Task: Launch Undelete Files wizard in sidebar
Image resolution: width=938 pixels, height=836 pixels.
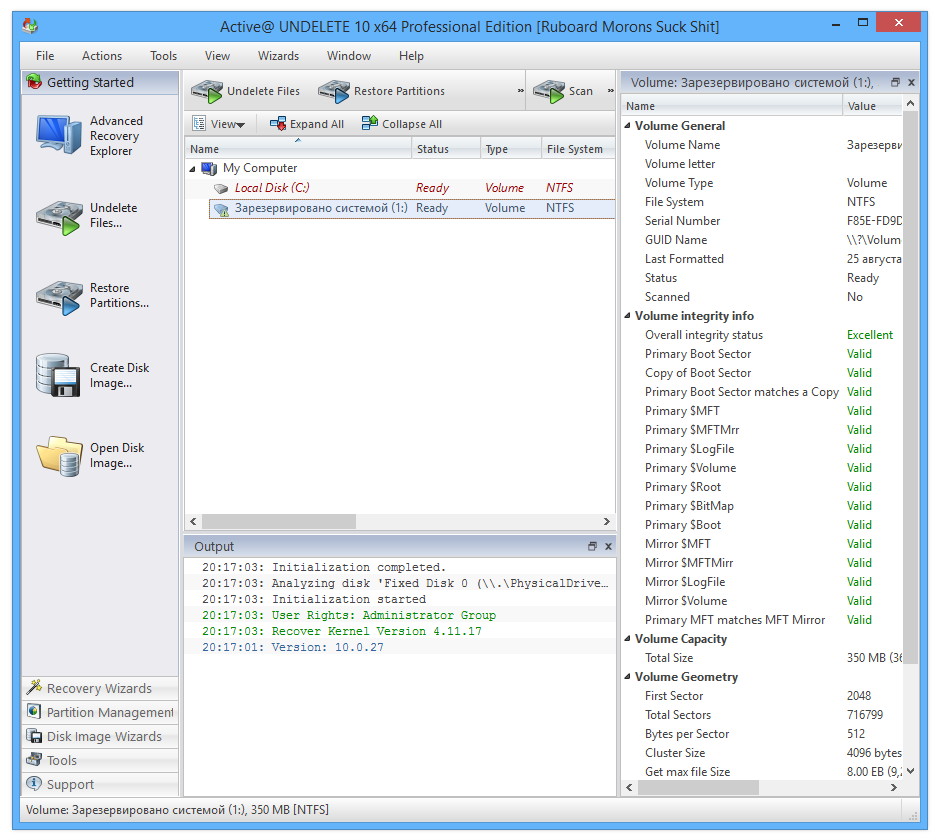Action: tap(59, 216)
